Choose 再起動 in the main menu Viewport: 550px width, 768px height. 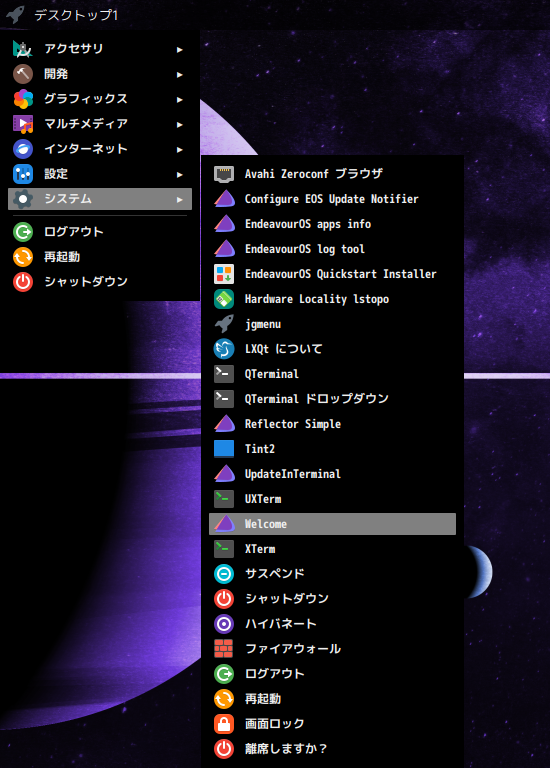100,257
